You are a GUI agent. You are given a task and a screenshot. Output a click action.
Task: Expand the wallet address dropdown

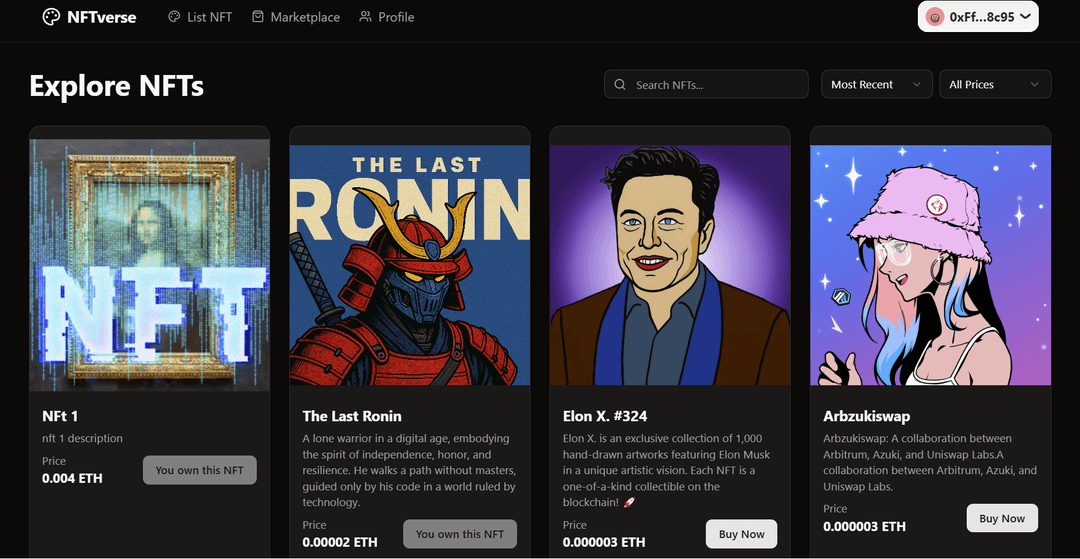point(1024,17)
